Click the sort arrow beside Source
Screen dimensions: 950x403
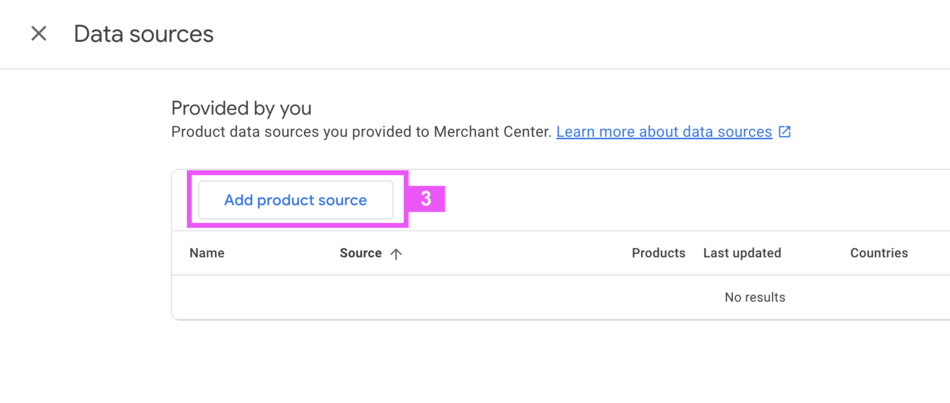pos(396,254)
